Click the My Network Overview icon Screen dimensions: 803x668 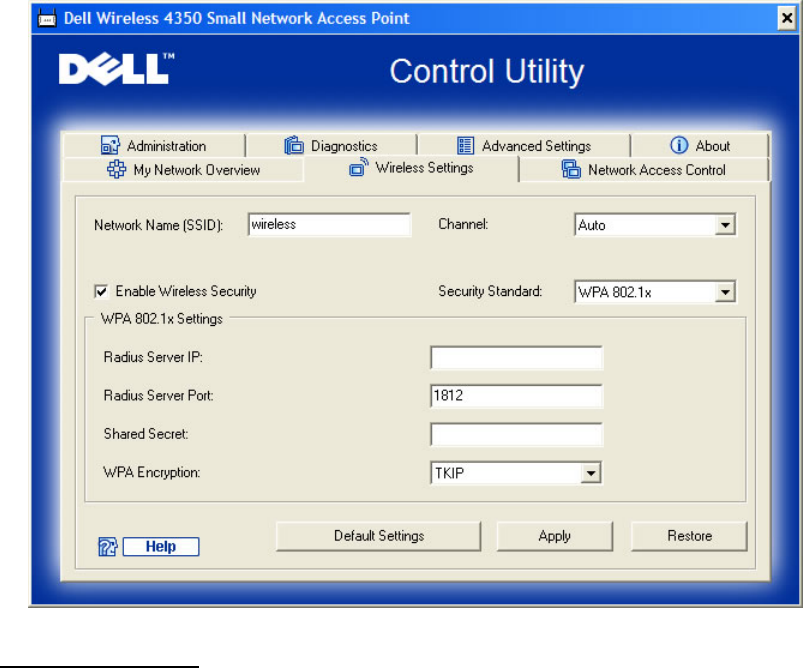[116, 169]
